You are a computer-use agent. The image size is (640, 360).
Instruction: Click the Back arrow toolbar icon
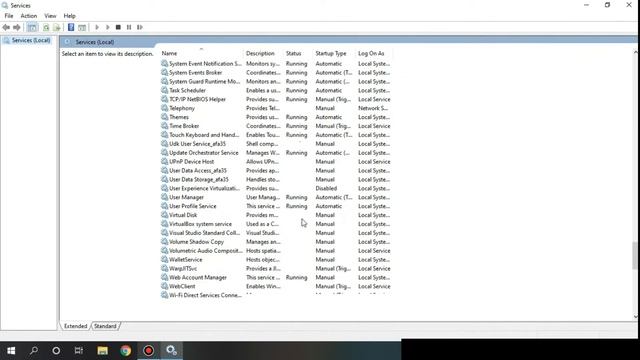coord(6,27)
